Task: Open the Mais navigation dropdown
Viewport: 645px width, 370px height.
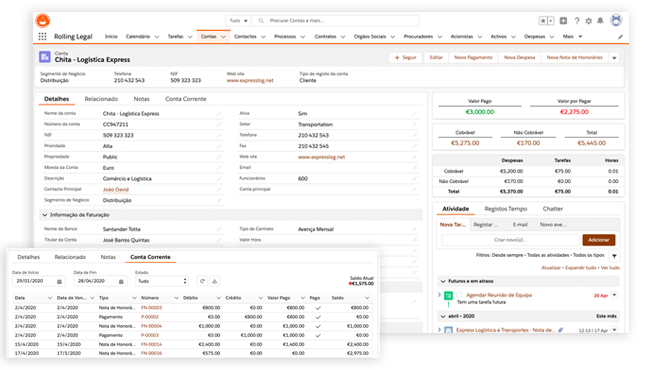Action: pos(573,37)
